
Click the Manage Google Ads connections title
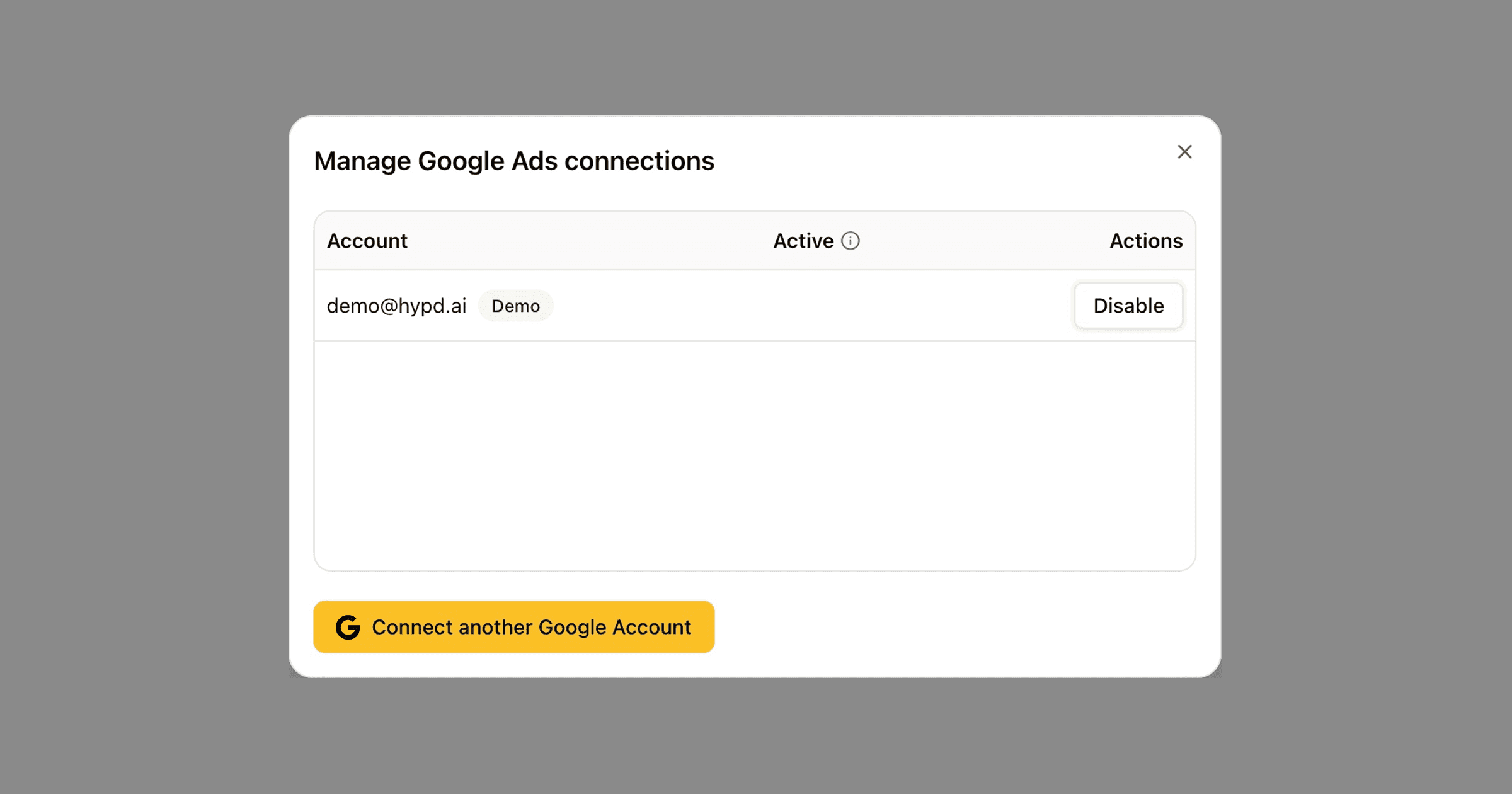click(x=514, y=161)
